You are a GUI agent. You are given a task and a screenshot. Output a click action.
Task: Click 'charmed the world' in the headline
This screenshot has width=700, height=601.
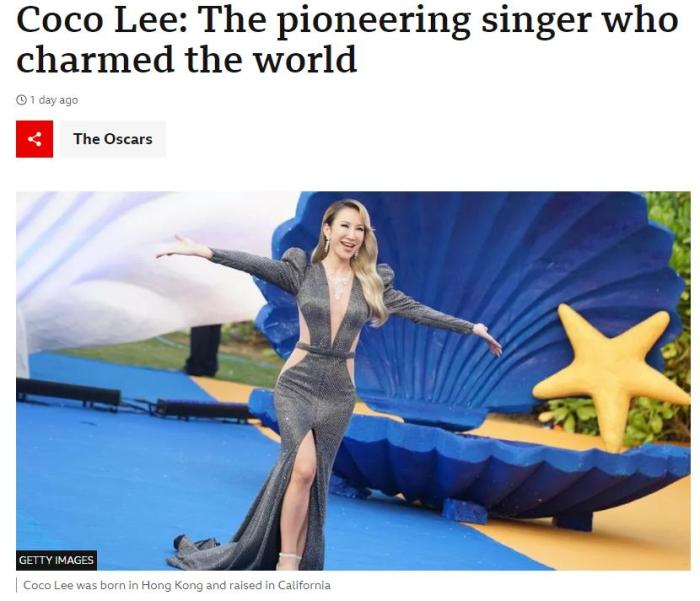click(186, 58)
